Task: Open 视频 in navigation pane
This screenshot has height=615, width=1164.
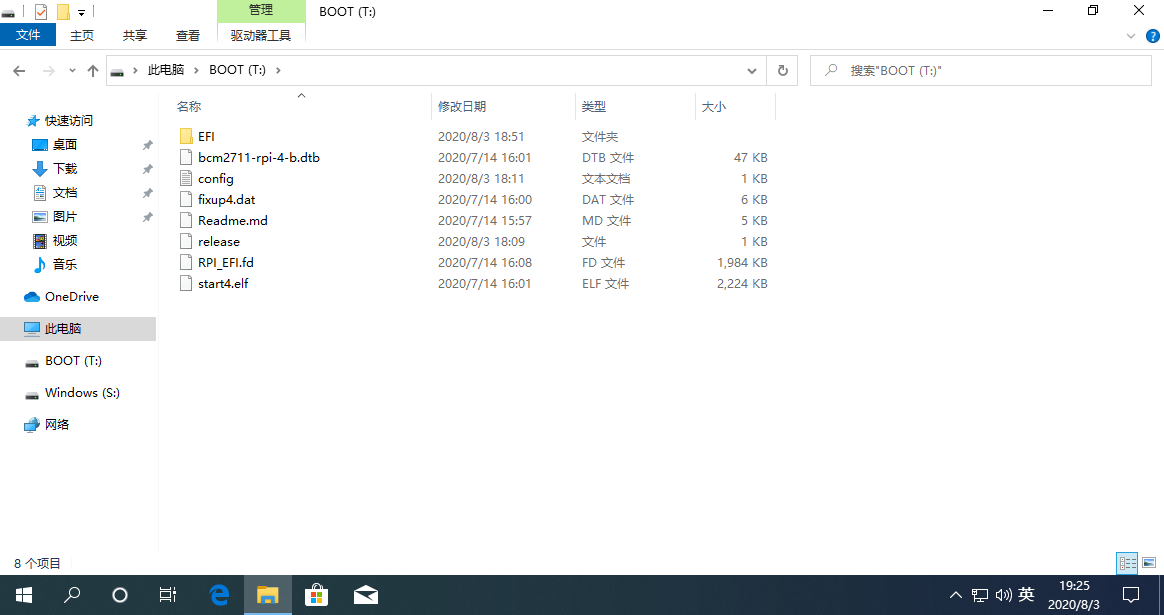Action: 65,240
